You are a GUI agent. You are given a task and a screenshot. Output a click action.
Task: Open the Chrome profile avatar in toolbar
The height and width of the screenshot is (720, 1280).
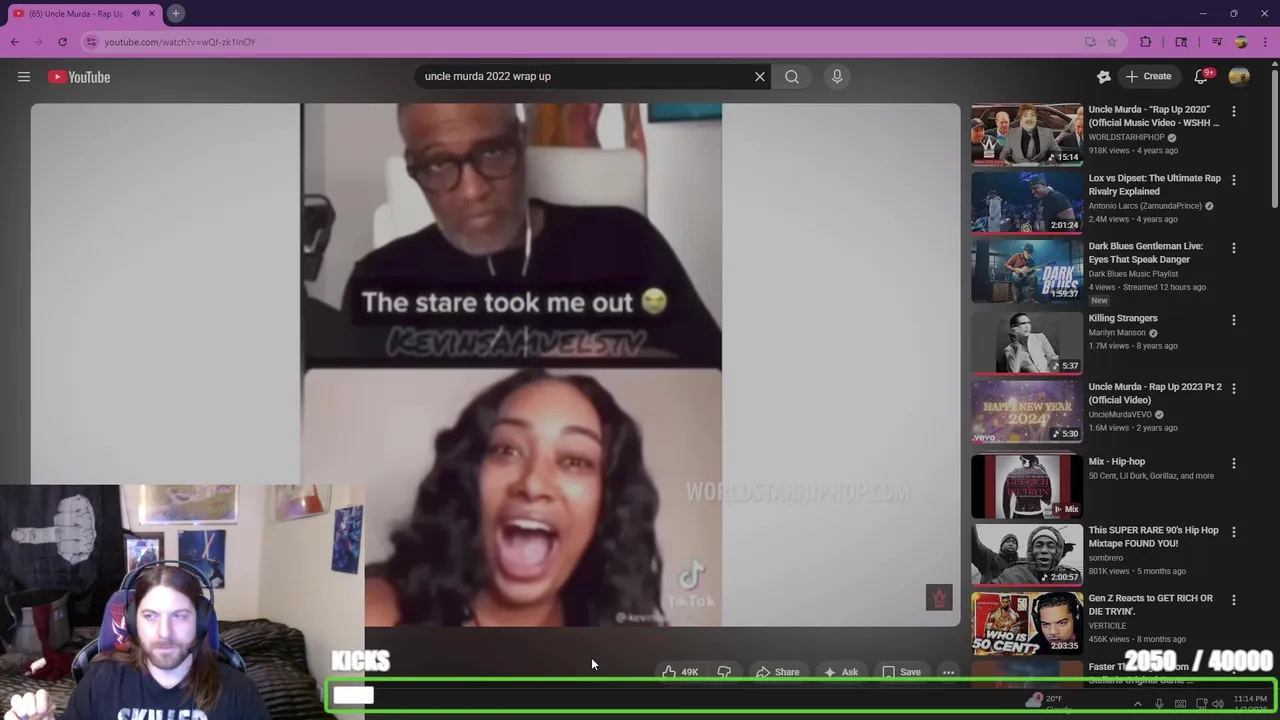(1241, 42)
